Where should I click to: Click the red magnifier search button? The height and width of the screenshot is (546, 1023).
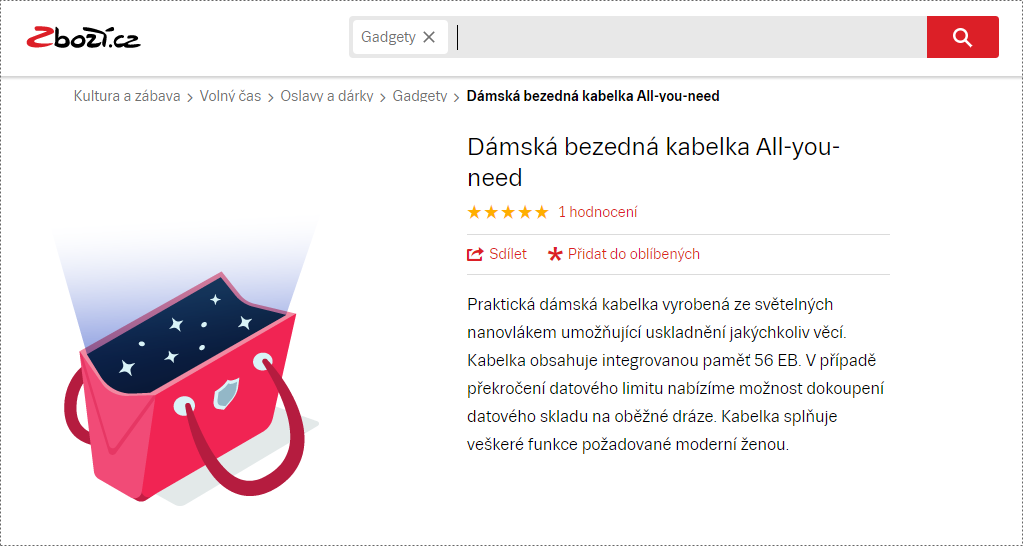[x=962, y=37]
